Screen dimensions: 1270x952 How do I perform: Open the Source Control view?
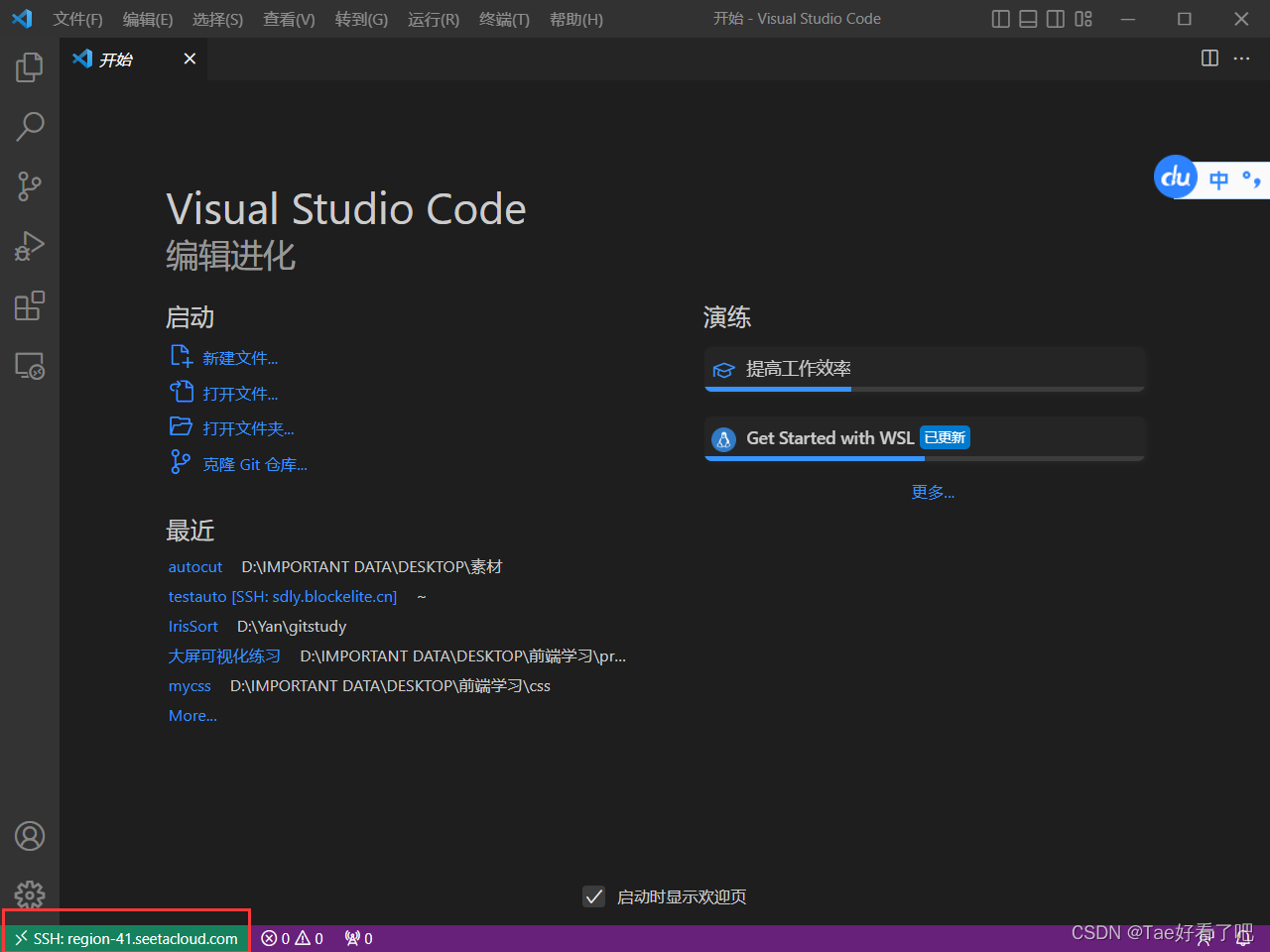pyautogui.click(x=30, y=186)
